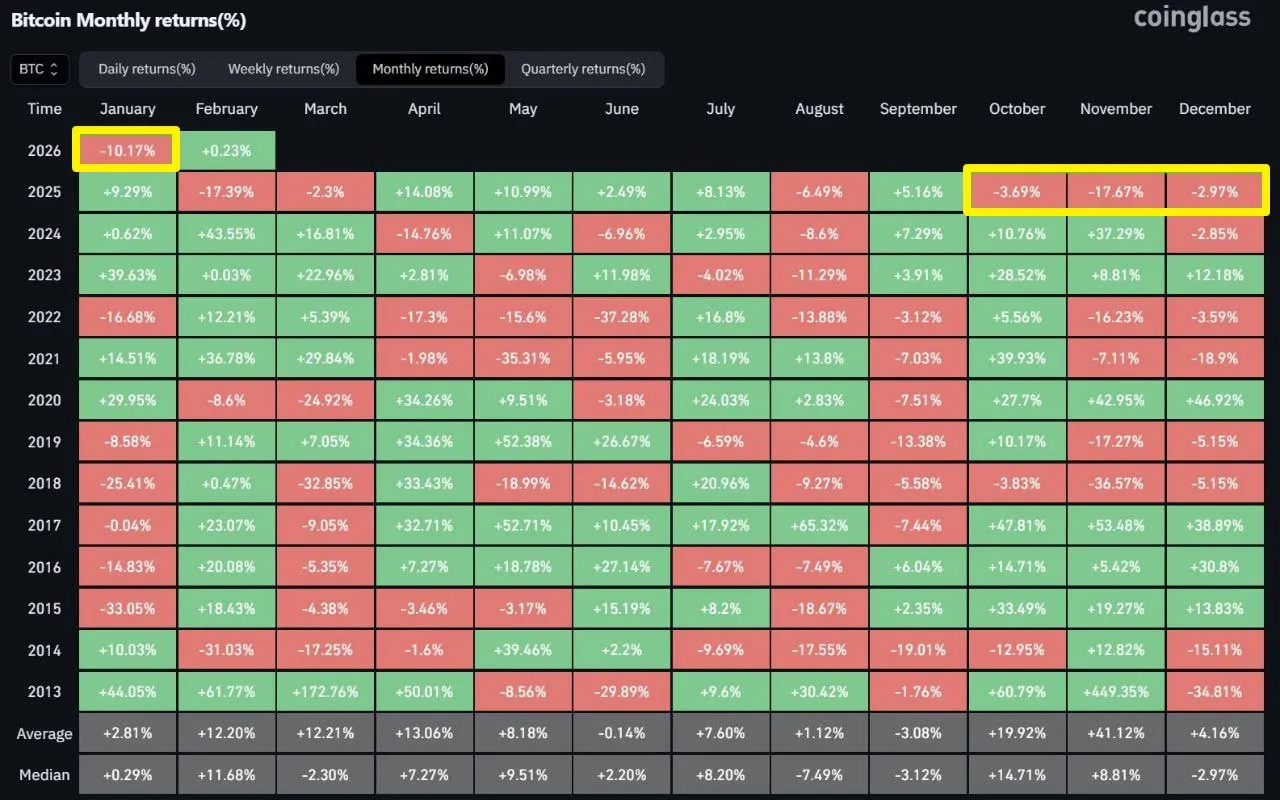Select October 2025 cell showing -3.69%
The height and width of the screenshot is (800, 1280).
(x=1017, y=192)
